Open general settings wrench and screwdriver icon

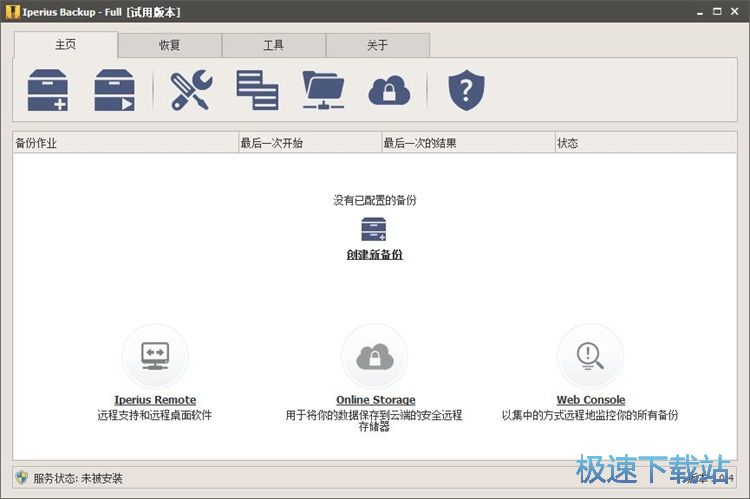click(x=191, y=90)
